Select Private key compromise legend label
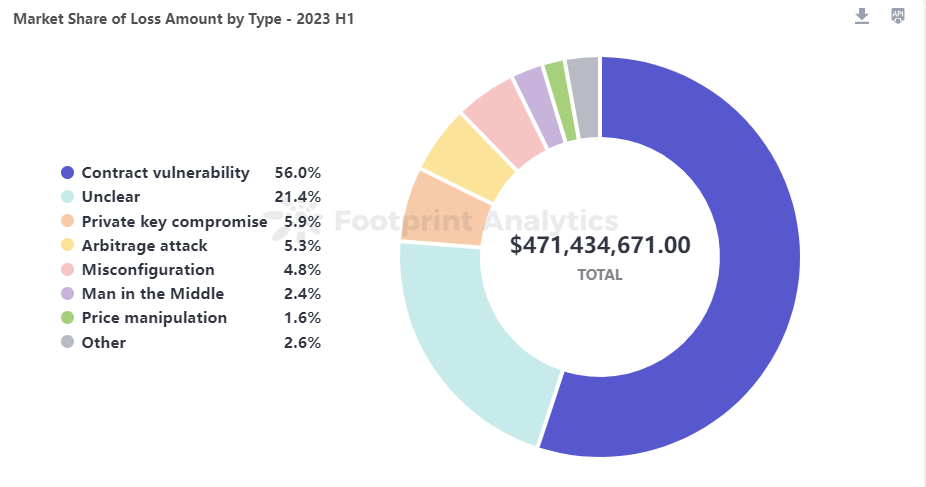The height and width of the screenshot is (487, 926). (x=174, y=221)
